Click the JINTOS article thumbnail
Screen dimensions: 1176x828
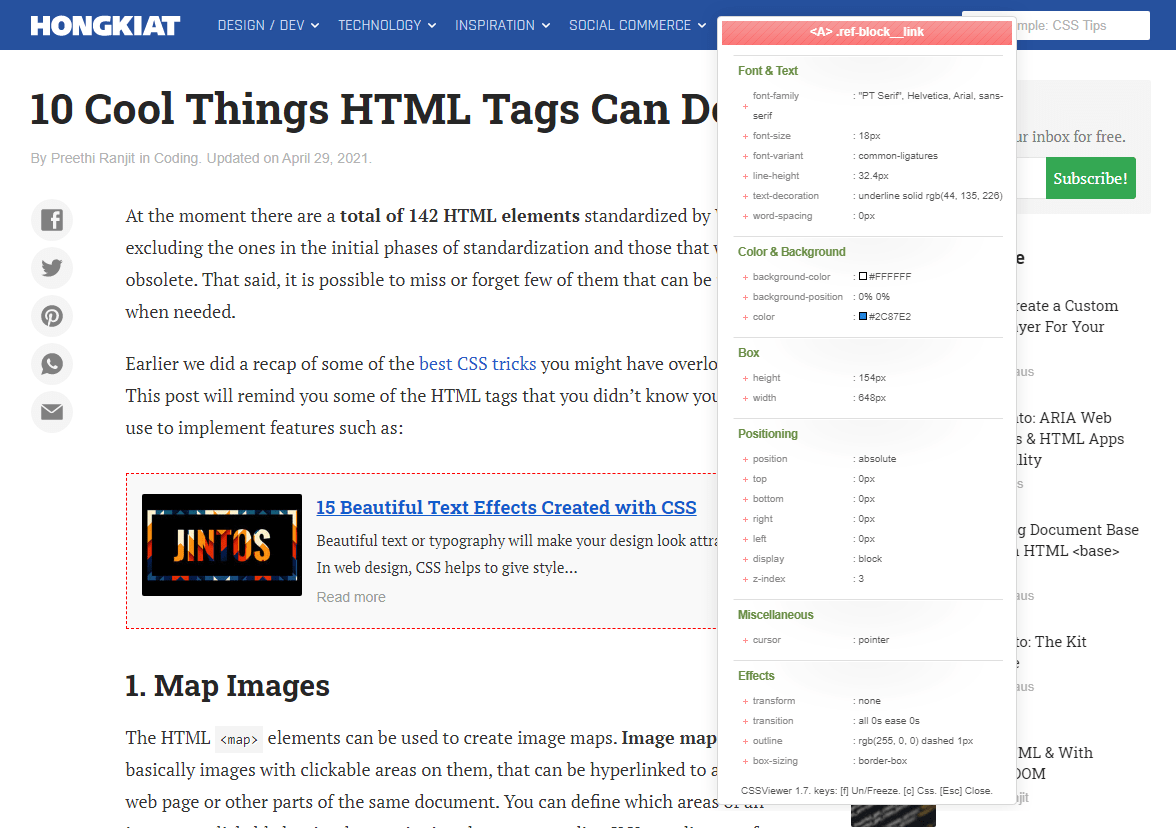pos(221,544)
